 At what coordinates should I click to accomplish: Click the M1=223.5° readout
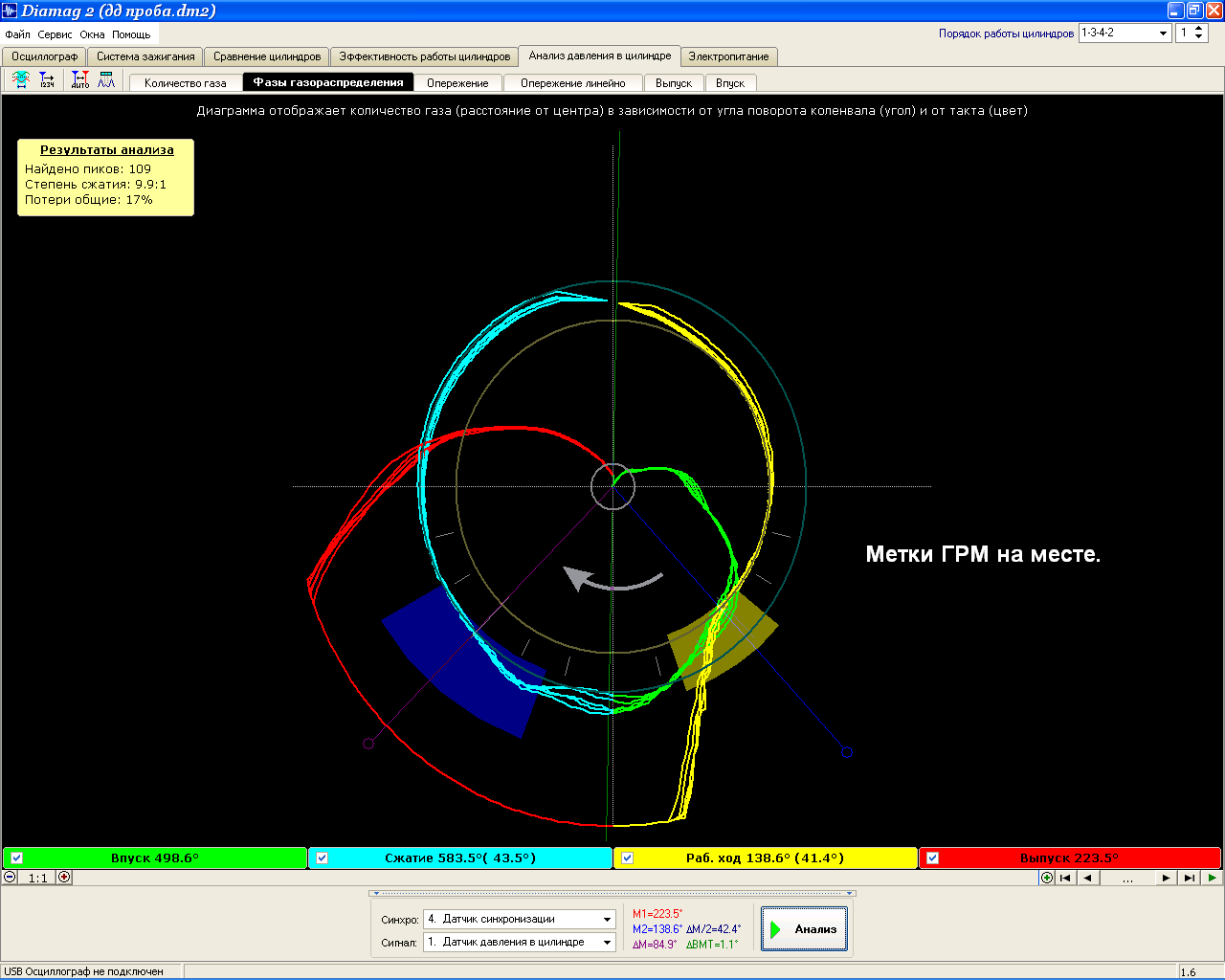657,914
